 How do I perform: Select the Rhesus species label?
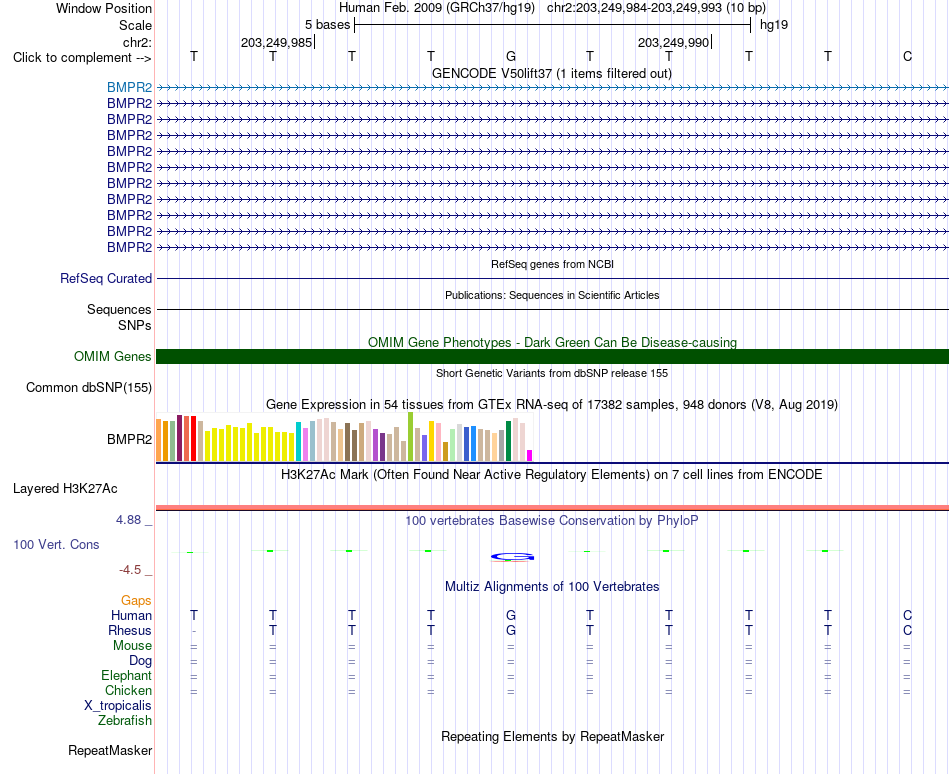[x=130, y=630]
